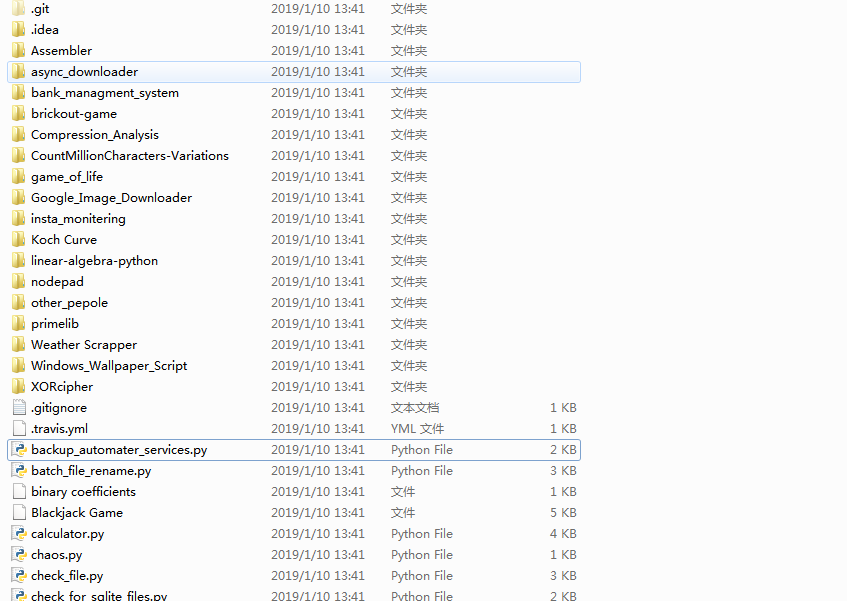The width and height of the screenshot is (847, 601).
Task: Click the Blackjack Game file icon
Action: pos(19,513)
